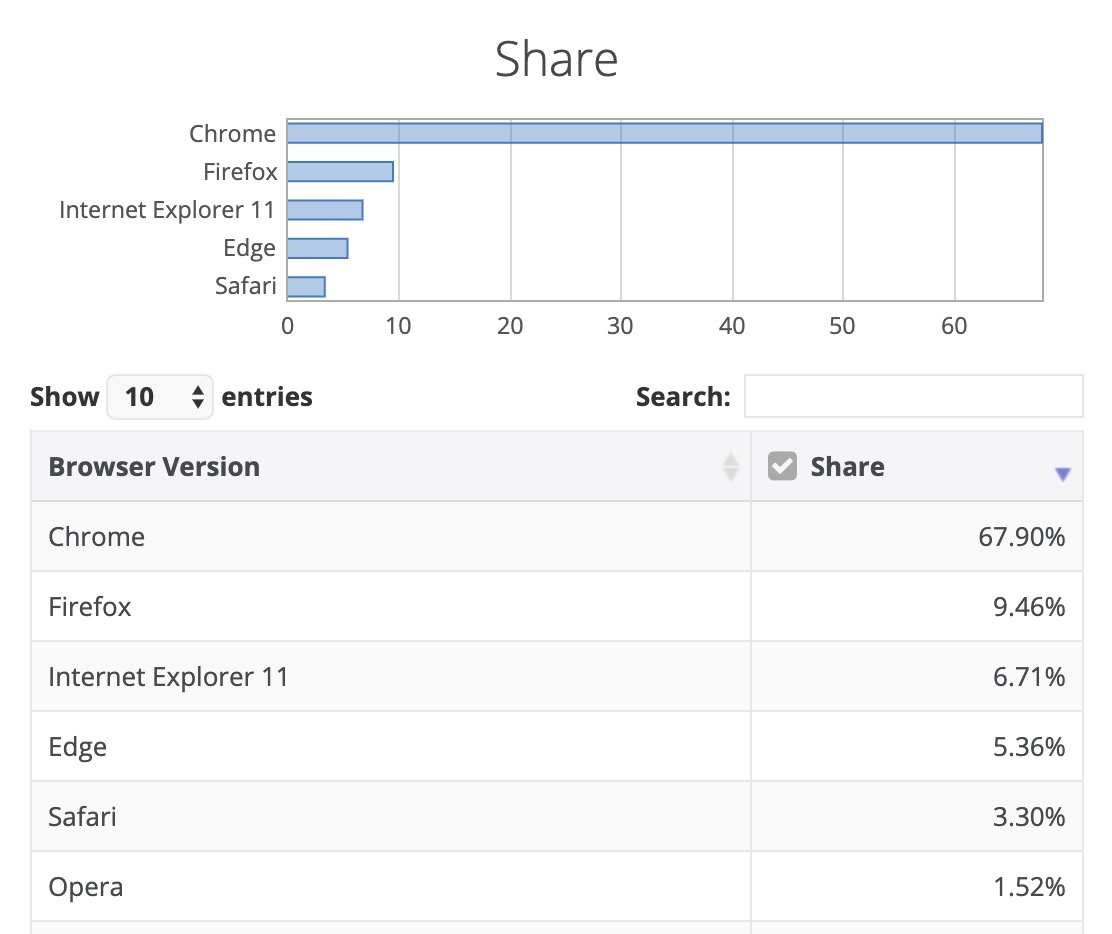Click the Share chart title
The image size is (1112, 934).
click(556, 59)
